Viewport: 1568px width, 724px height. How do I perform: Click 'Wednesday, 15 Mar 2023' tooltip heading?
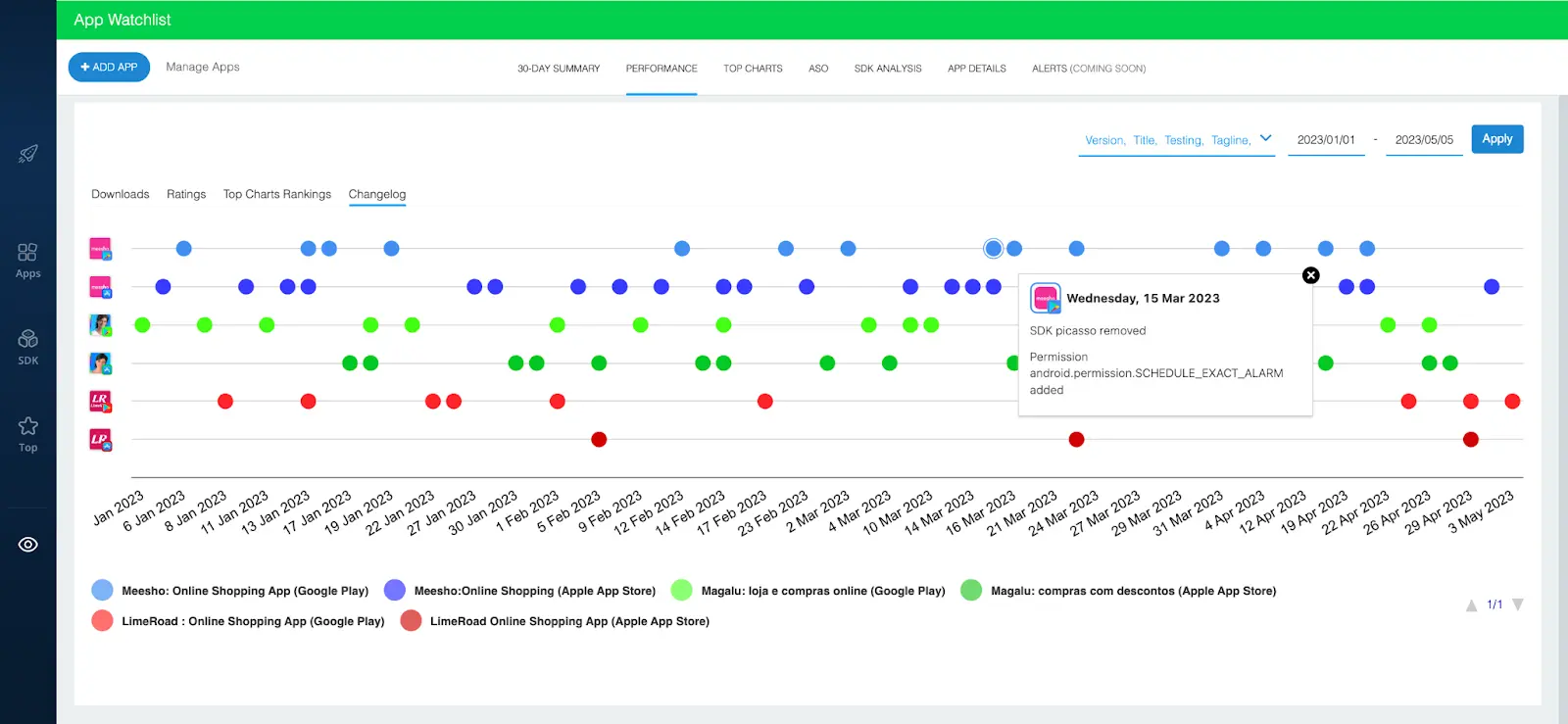pos(1143,299)
